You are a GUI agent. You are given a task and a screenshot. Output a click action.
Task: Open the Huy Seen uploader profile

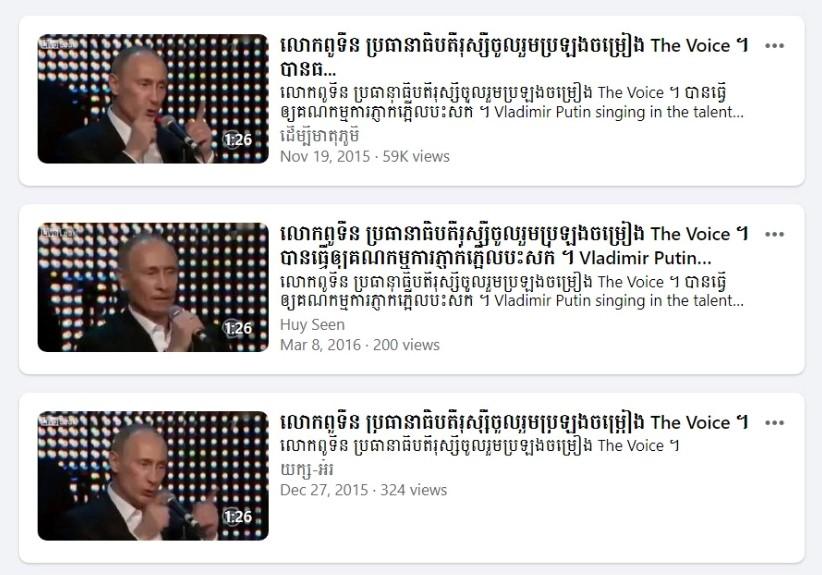point(312,324)
